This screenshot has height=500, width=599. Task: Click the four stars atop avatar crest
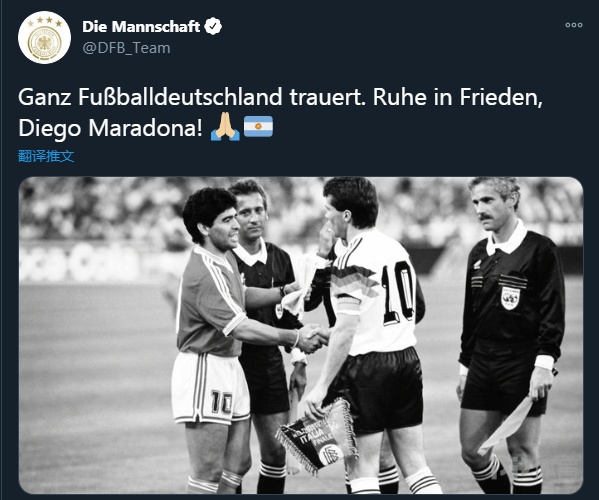click(44, 21)
